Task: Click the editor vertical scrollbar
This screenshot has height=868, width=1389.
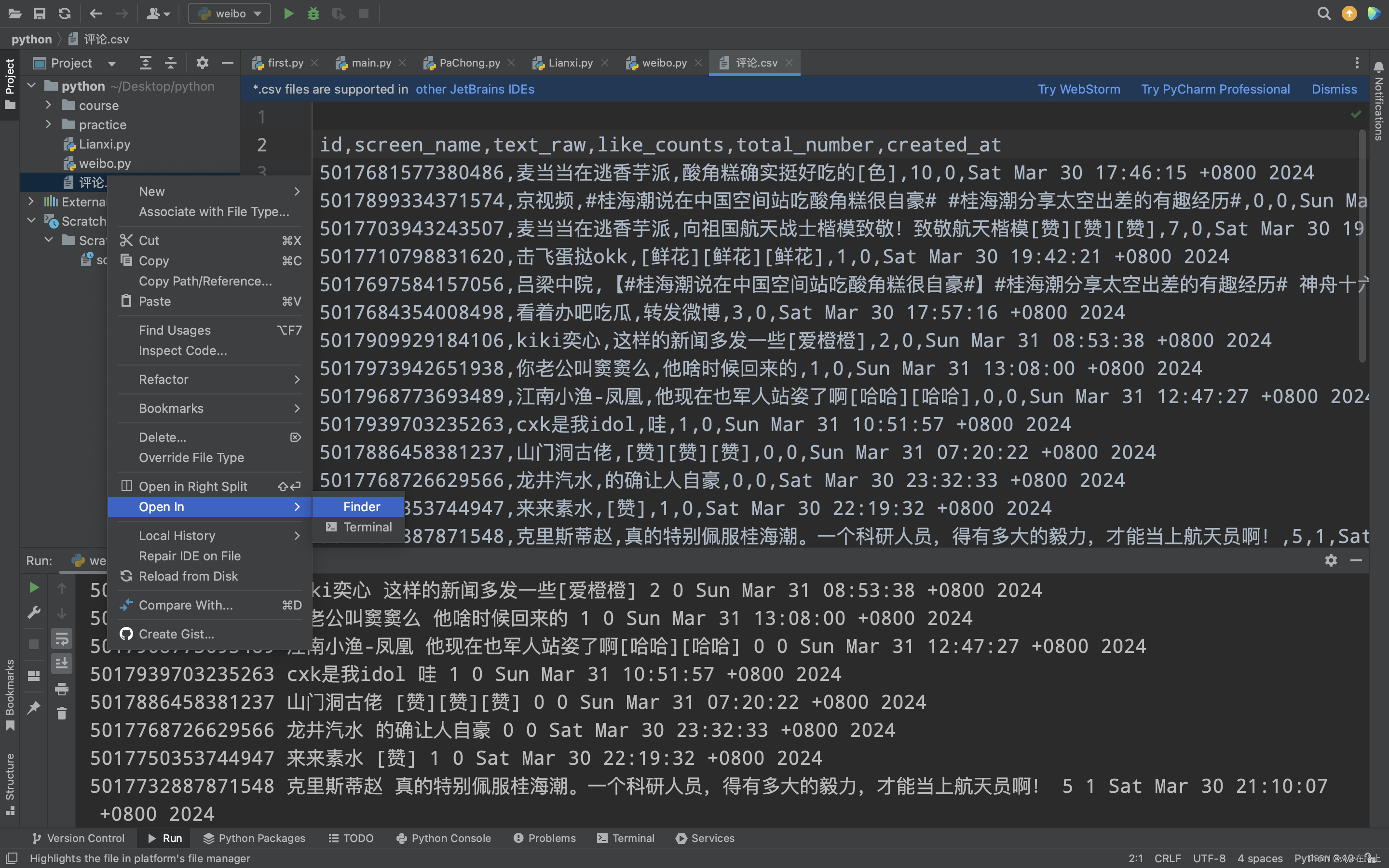Action: pyautogui.click(x=1363, y=246)
